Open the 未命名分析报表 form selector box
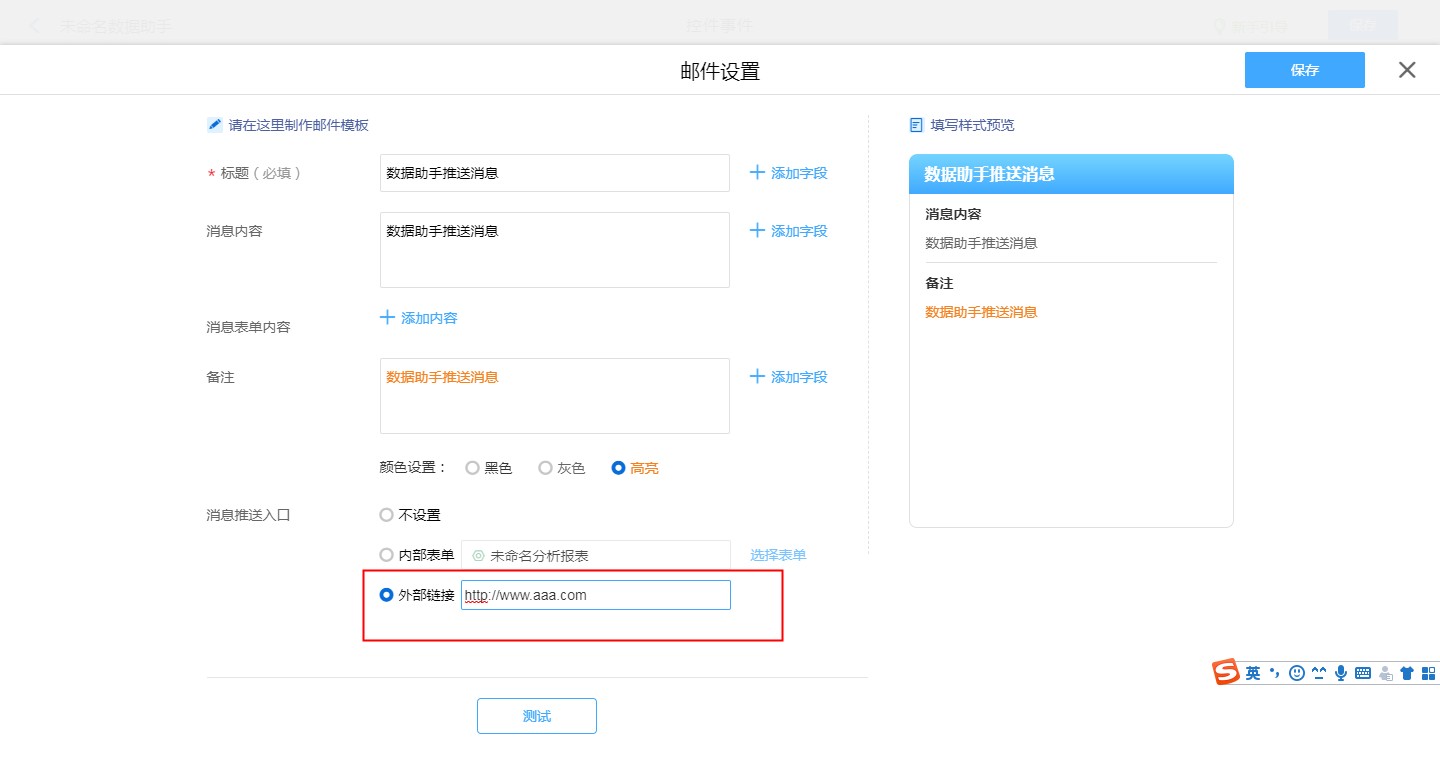This screenshot has width=1440, height=757. [x=596, y=555]
